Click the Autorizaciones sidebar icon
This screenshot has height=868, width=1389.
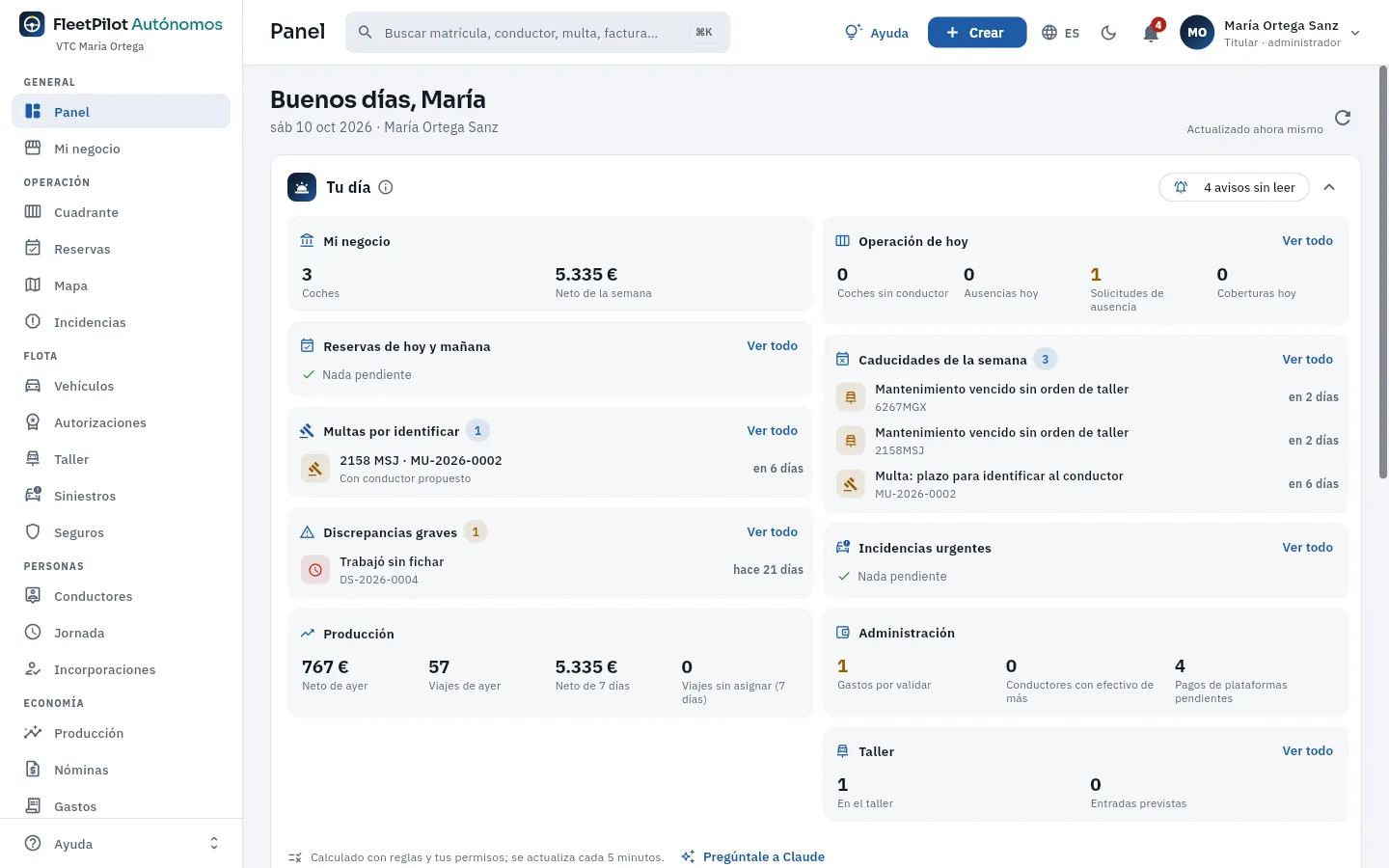[33, 422]
